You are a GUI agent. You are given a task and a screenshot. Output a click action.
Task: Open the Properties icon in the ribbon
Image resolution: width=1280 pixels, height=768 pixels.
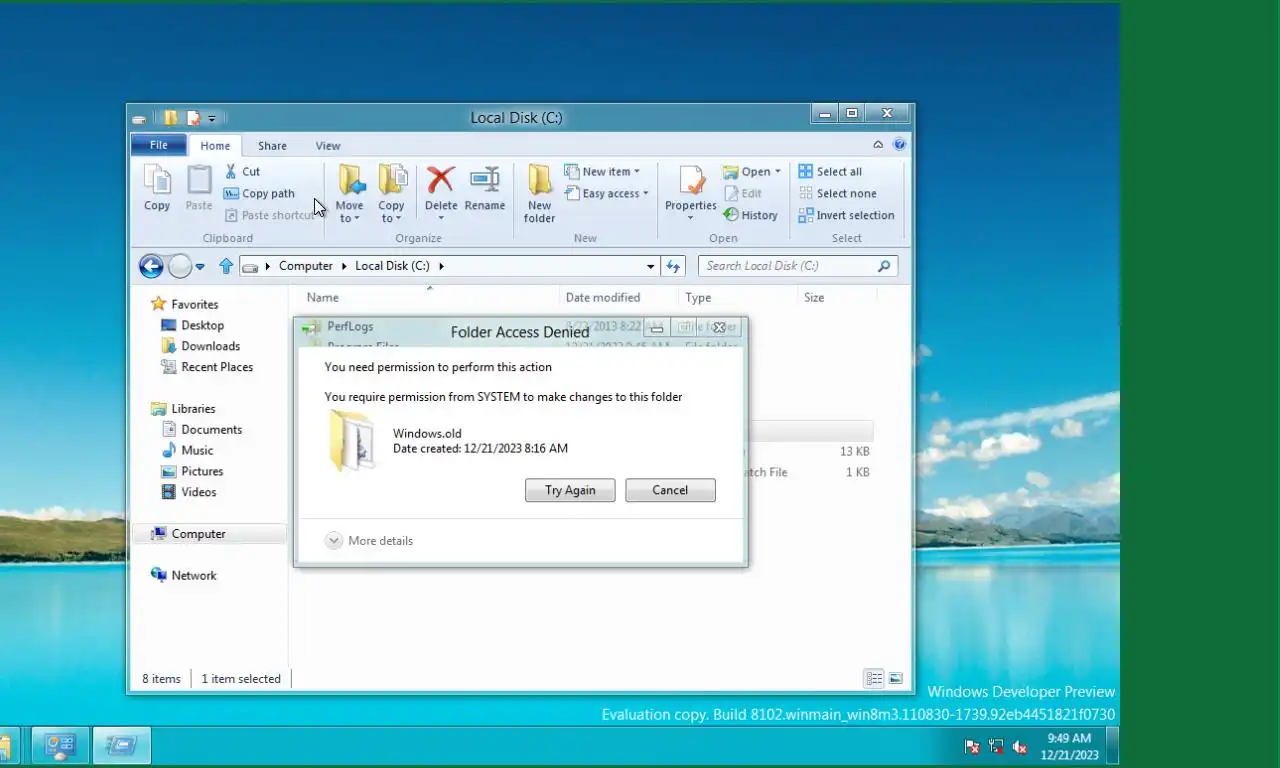(691, 181)
